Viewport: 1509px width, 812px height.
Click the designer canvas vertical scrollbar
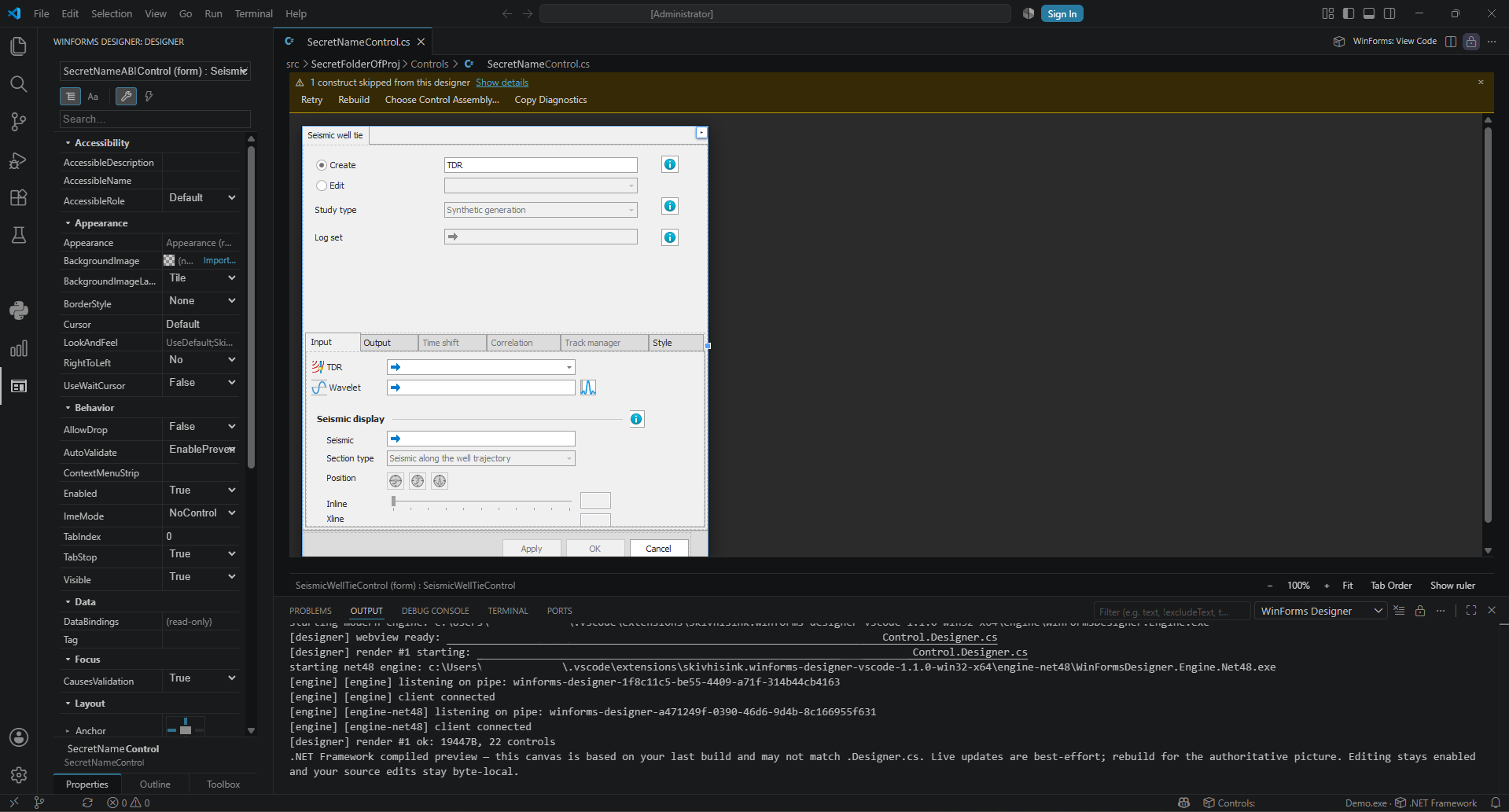pyautogui.click(x=1488, y=324)
